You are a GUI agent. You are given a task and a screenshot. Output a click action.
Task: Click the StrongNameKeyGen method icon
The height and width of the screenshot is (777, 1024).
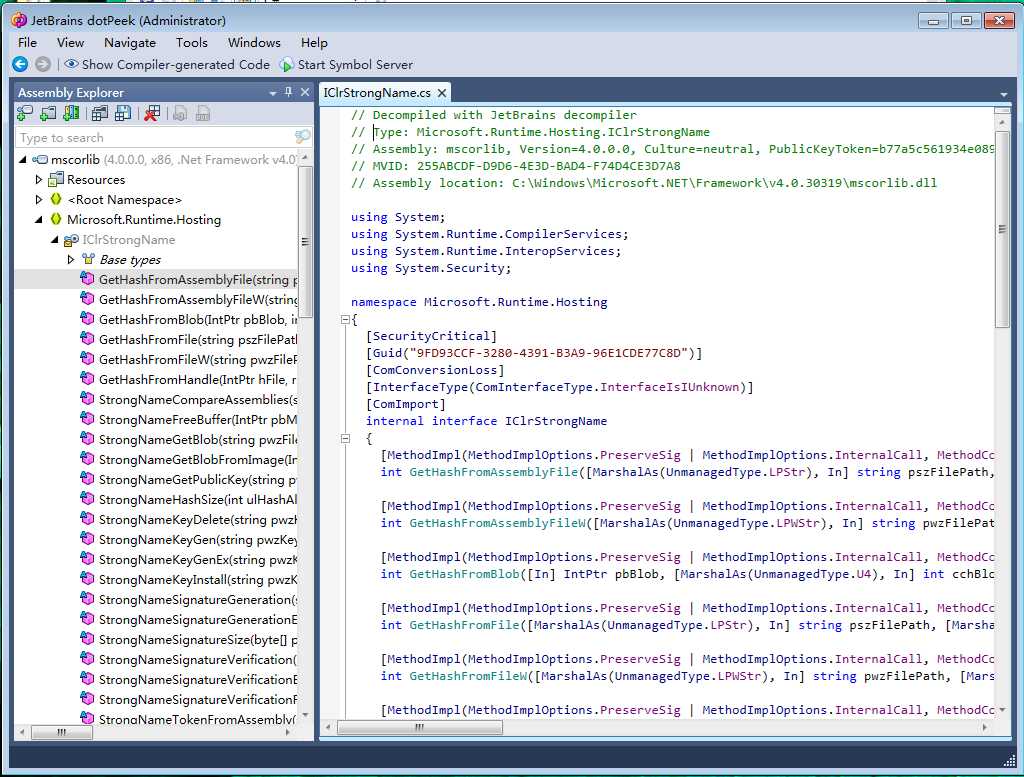(x=88, y=539)
